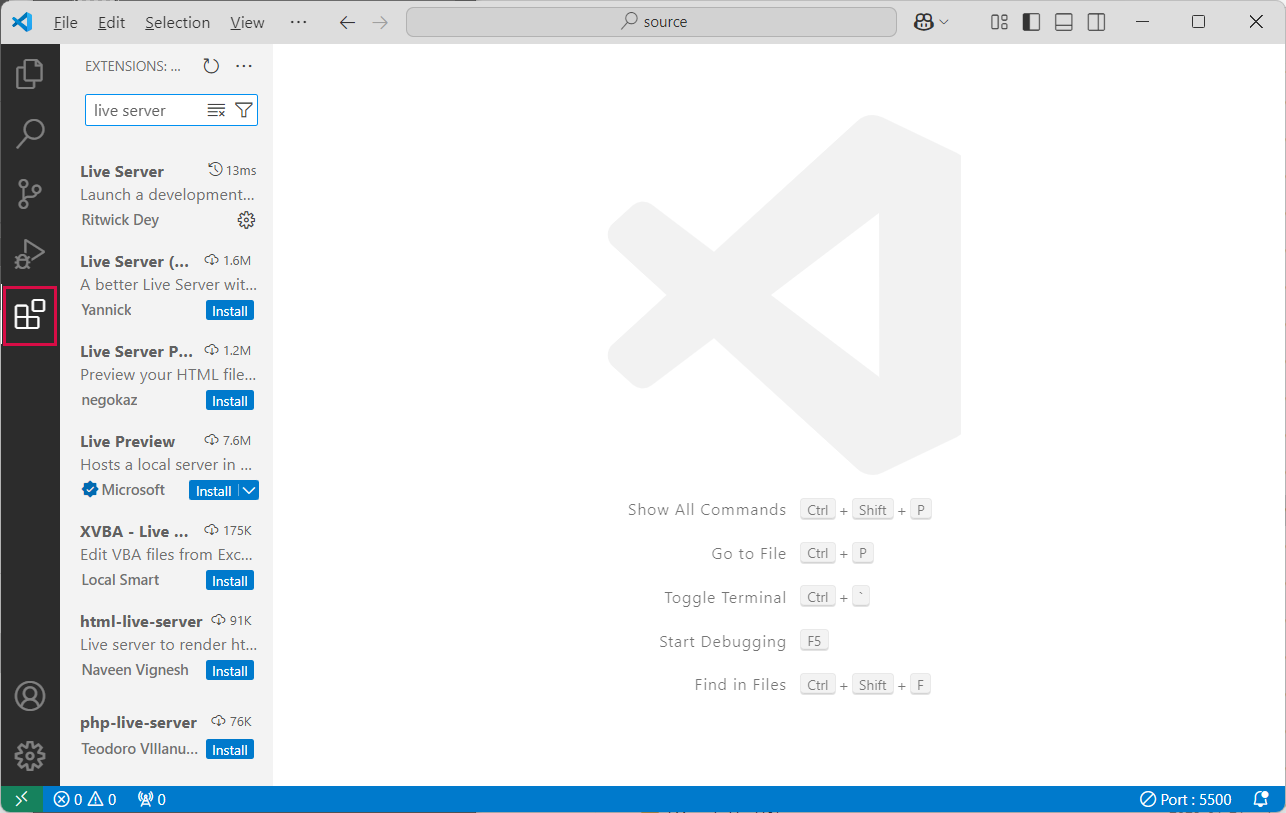Install XVBA extension by Local Smart
1286x813 pixels.
tap(230, 581)
